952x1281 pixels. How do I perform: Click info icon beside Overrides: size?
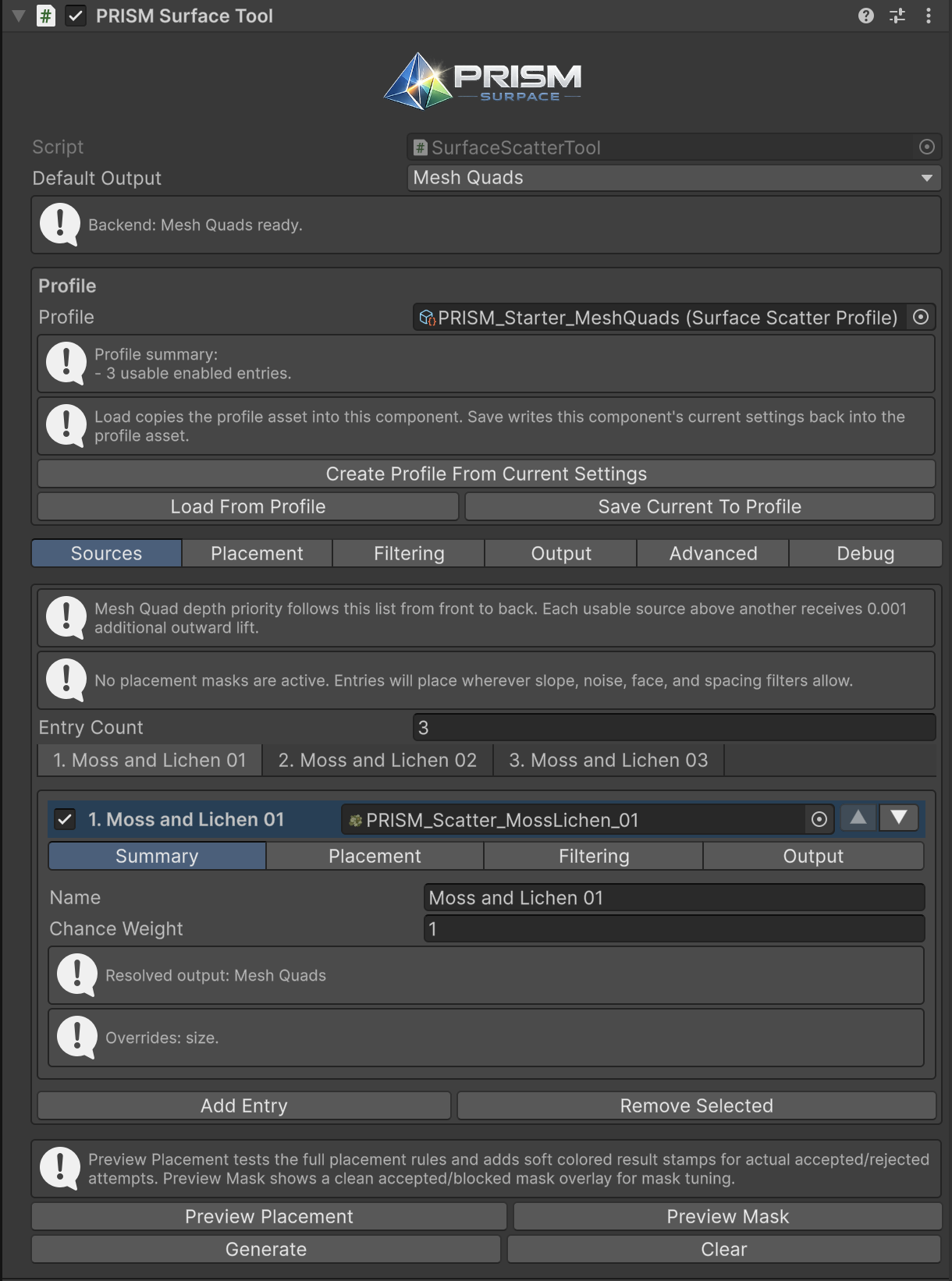(77, 1038)
